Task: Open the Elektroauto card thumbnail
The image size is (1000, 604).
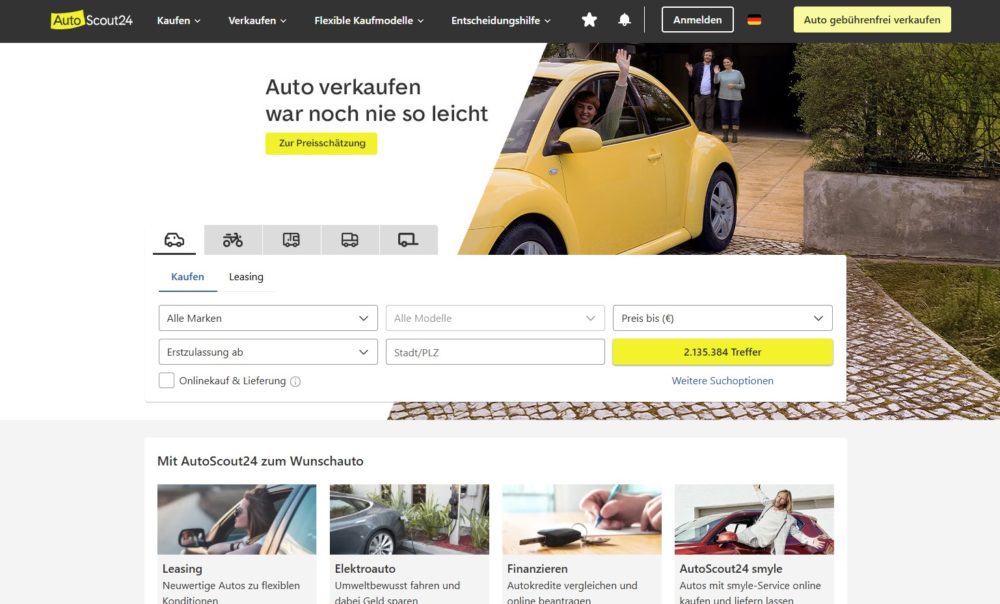Action: pos(409,519)
